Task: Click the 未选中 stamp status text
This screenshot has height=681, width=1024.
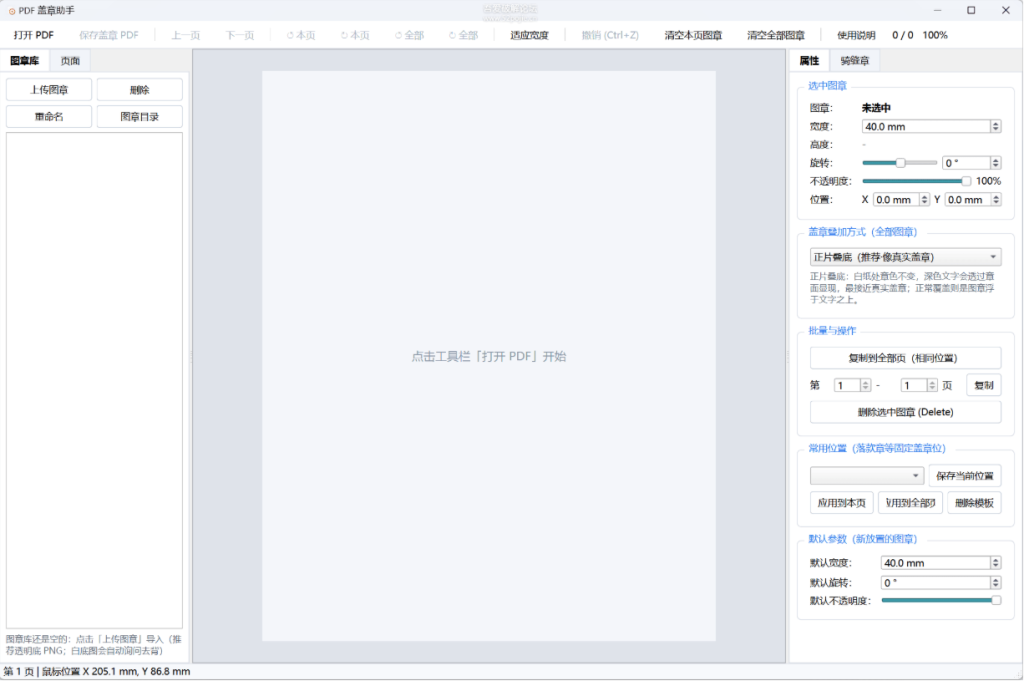Action: coord(876,108)
